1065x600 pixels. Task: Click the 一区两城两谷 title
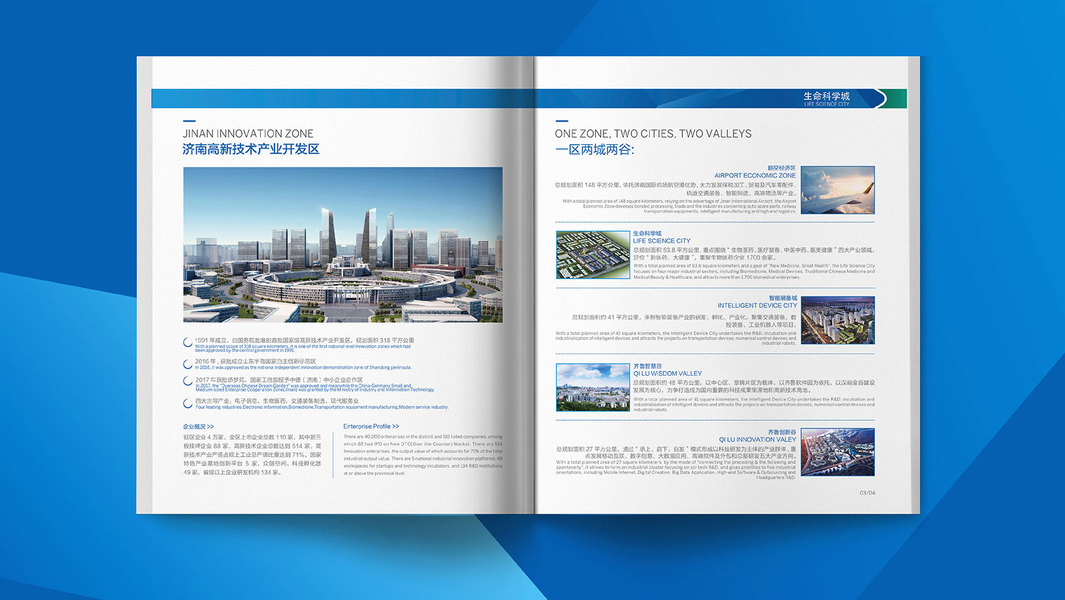(x=594, y=149)
